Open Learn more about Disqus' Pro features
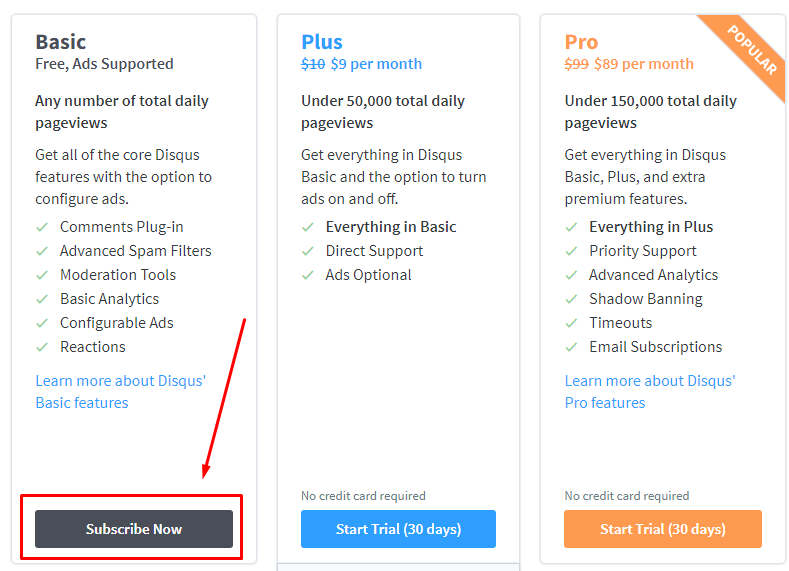789x571 pixels. [649, 391]
